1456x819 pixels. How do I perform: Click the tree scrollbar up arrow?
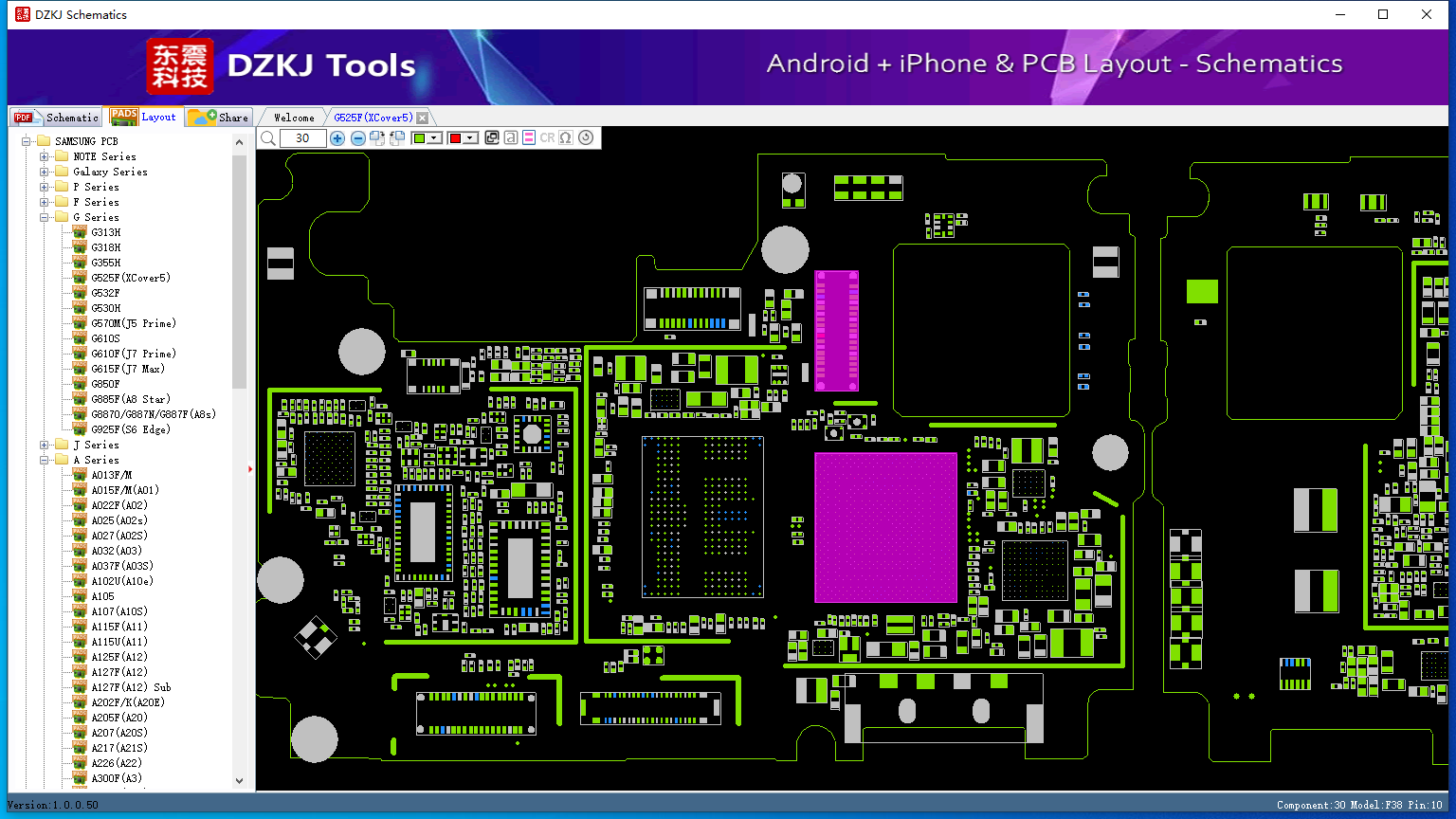pos(239,142)
